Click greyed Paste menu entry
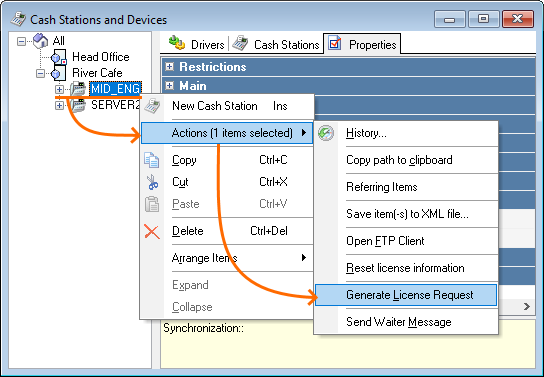This screenshot has width=544, height=377. click(x=227, y=204)
